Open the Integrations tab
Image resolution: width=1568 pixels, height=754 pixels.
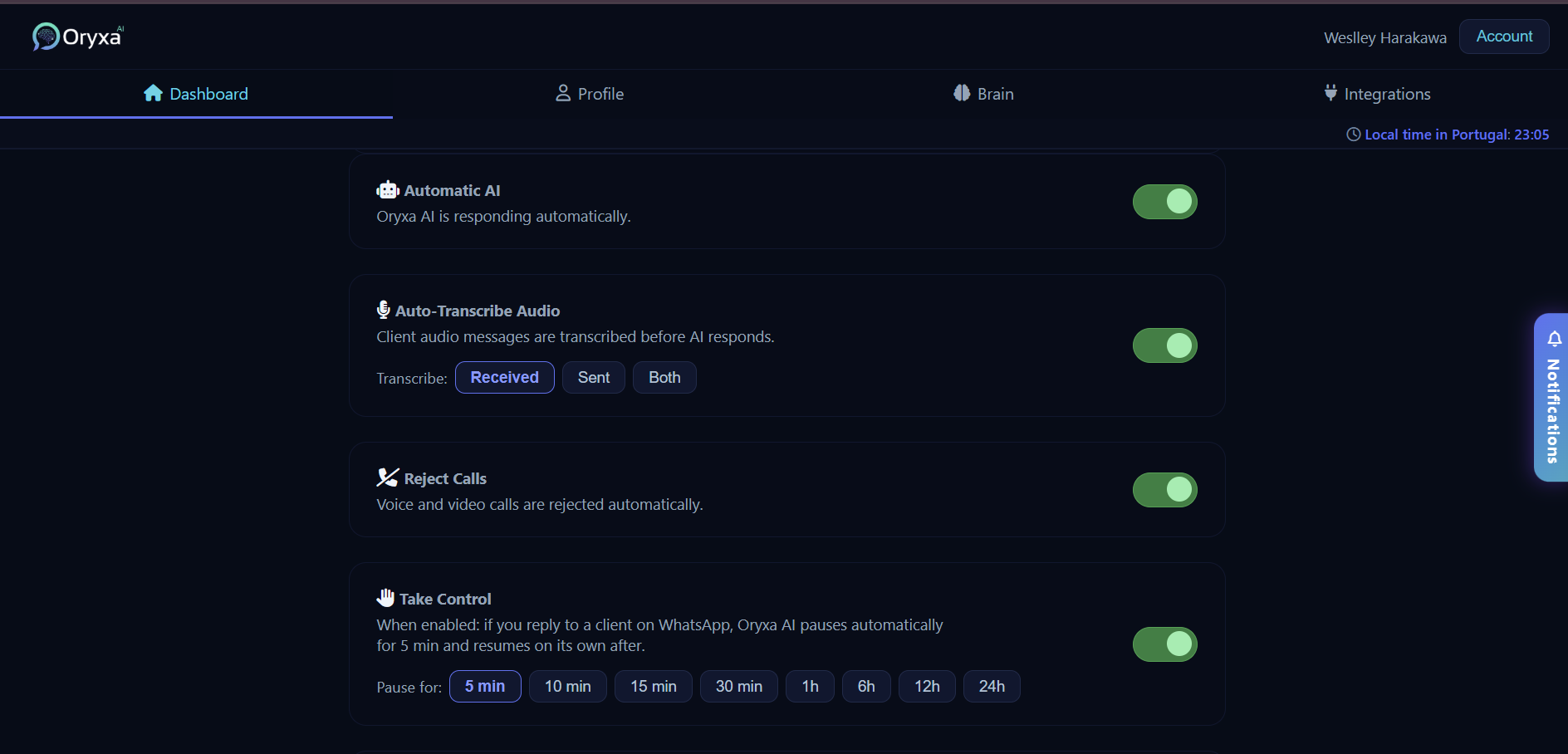pyautogui.click(x=1377, y=94)
